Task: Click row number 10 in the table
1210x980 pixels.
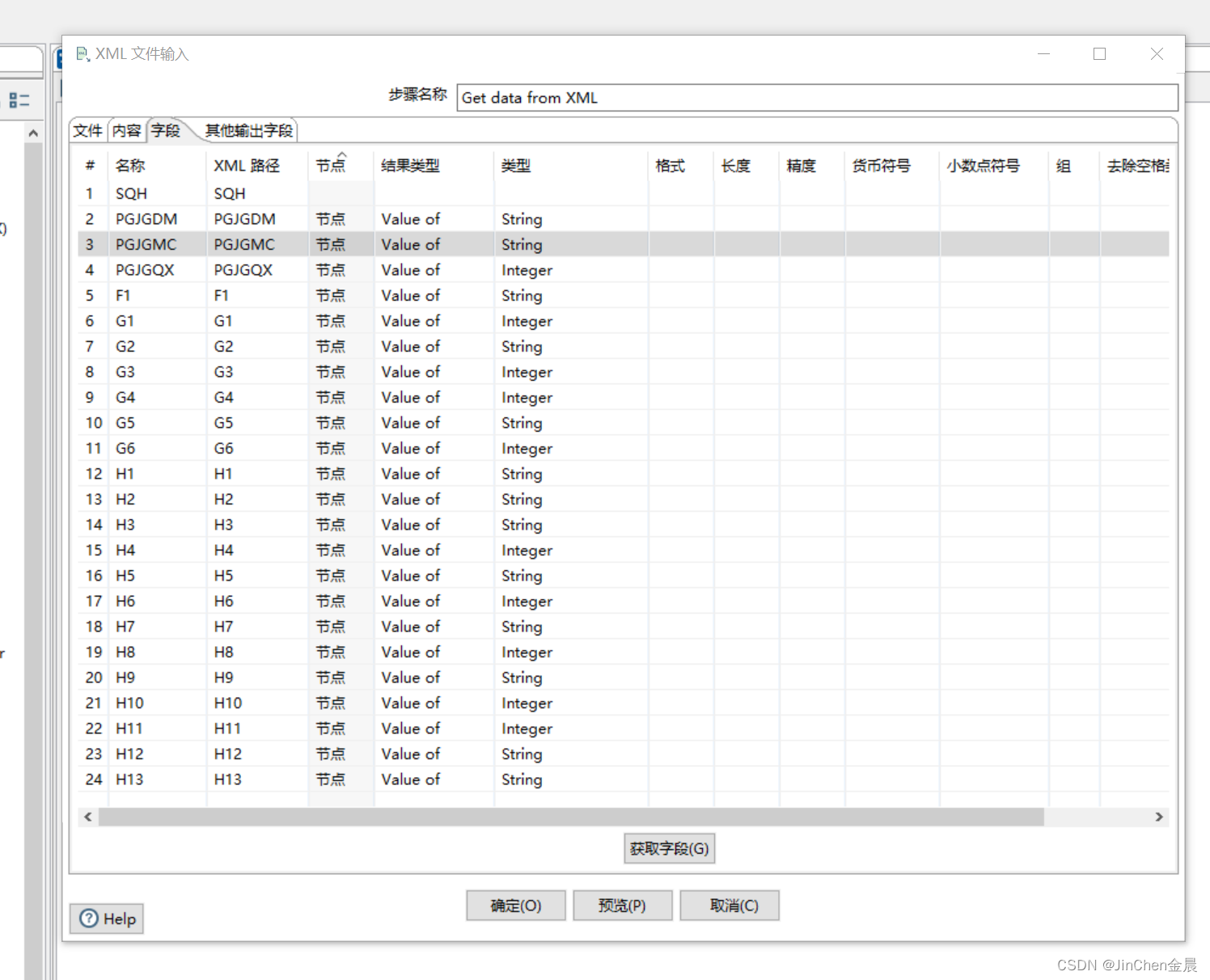Action: [94, 423]
